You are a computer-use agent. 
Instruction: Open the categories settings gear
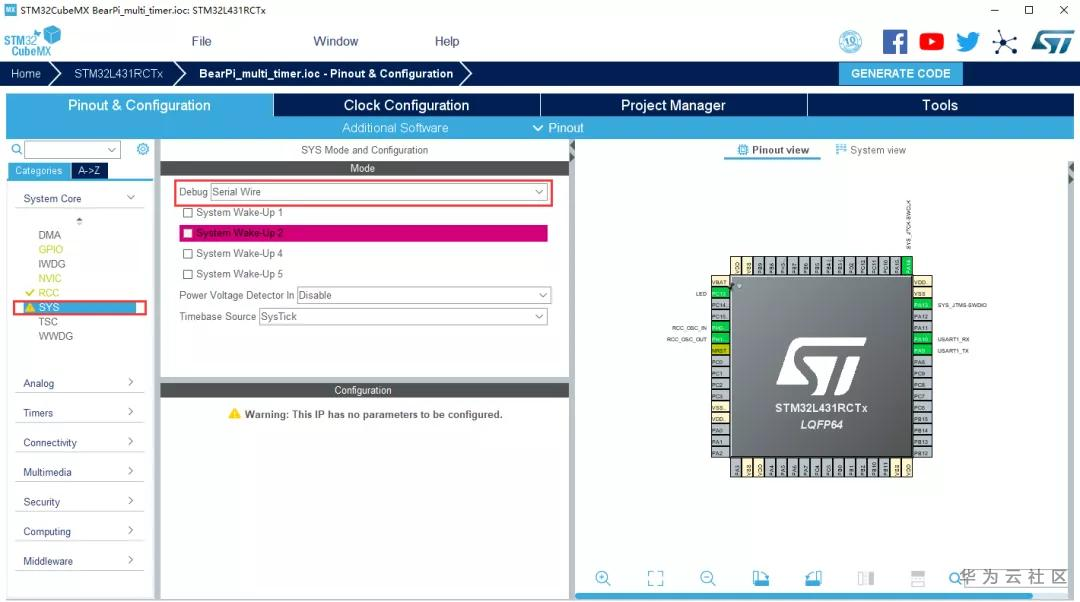pyautogui.click(x=143, y=149)
